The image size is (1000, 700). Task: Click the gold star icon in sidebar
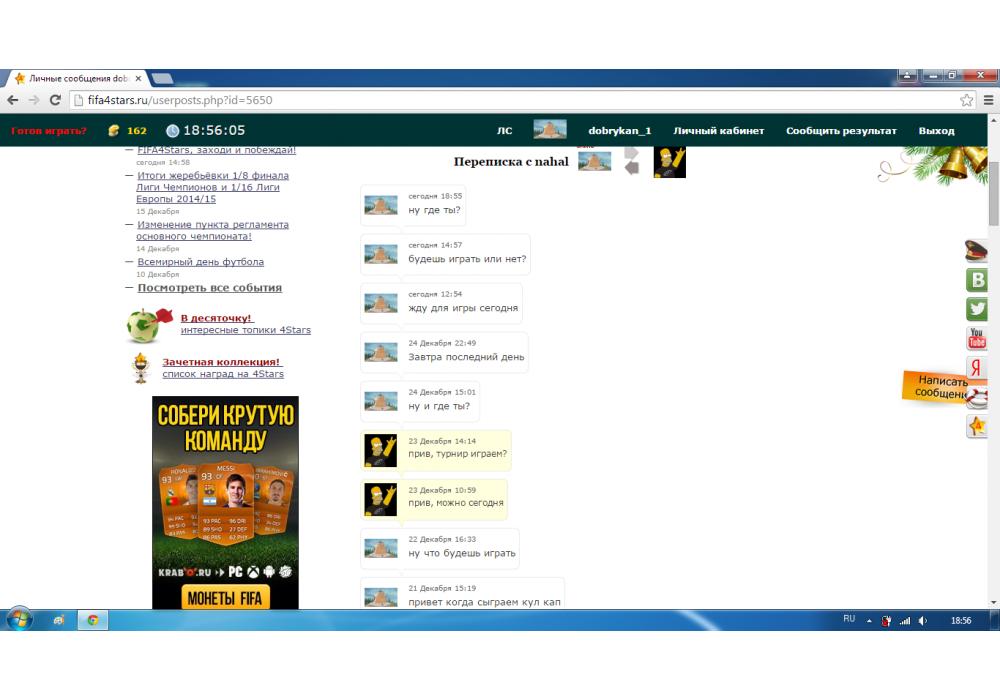977,427
